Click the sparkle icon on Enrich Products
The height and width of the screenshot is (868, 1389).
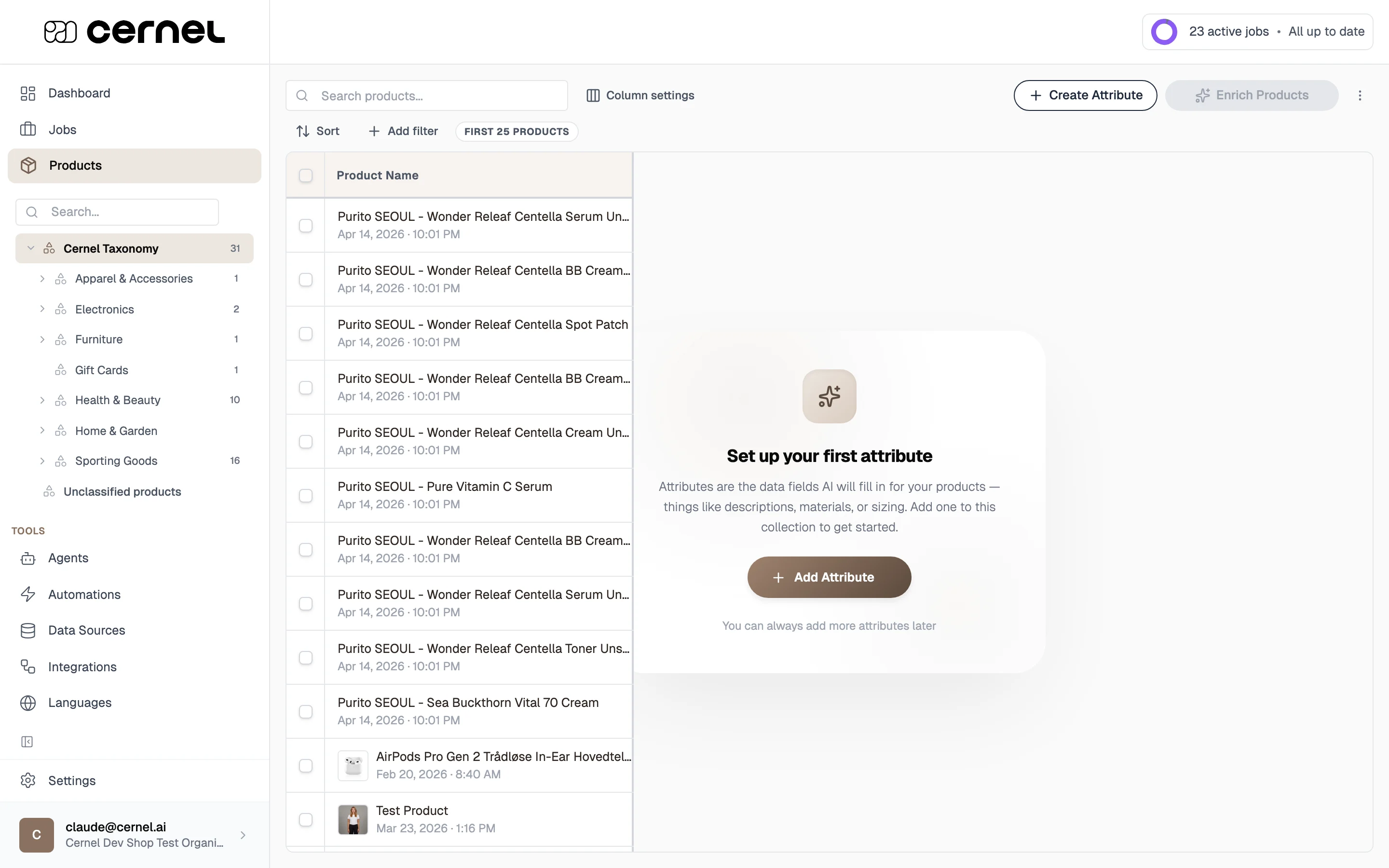[x=1202, y=95]
